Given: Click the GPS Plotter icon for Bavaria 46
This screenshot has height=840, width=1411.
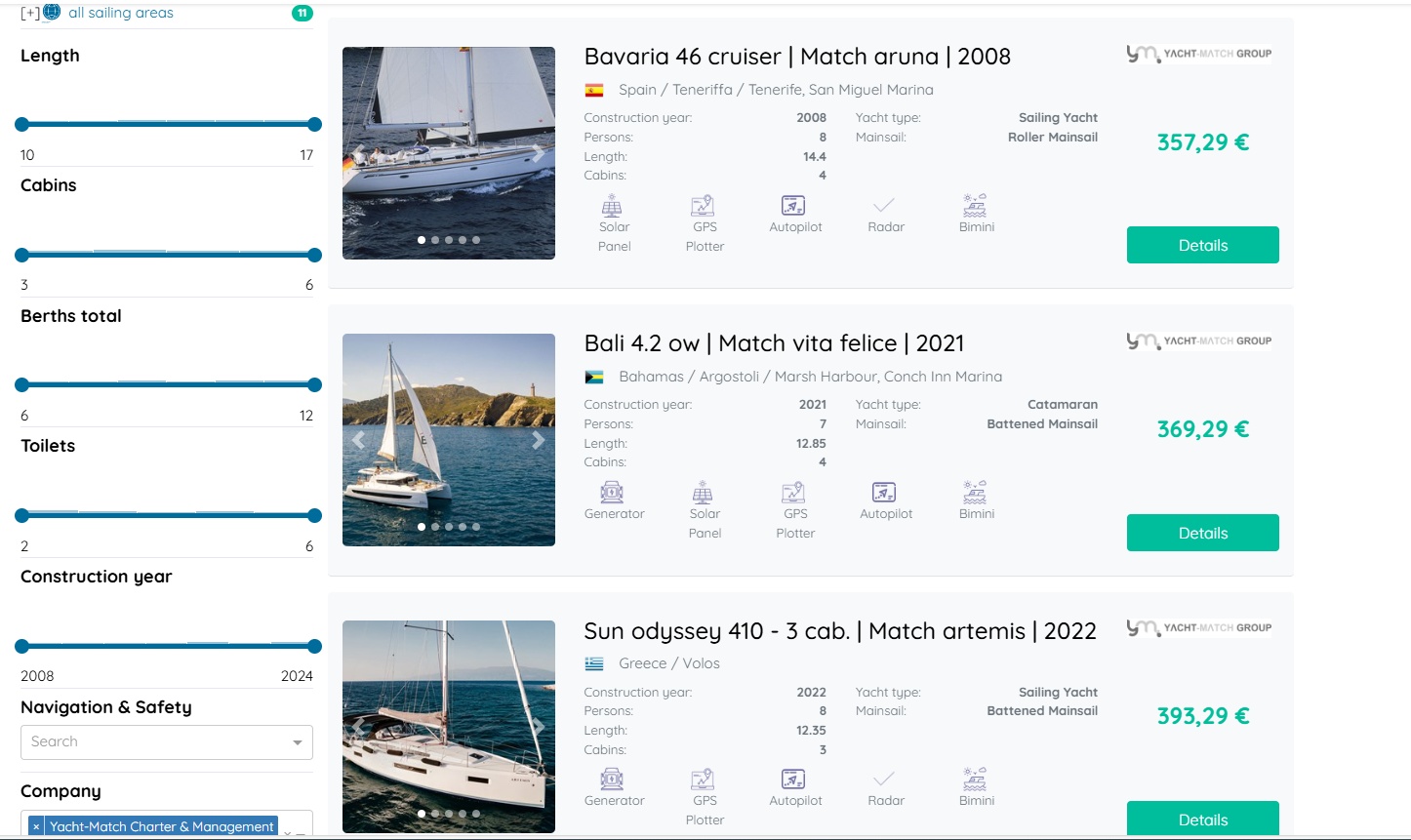Looking at the screenshot, I should [x=703, y=206].
